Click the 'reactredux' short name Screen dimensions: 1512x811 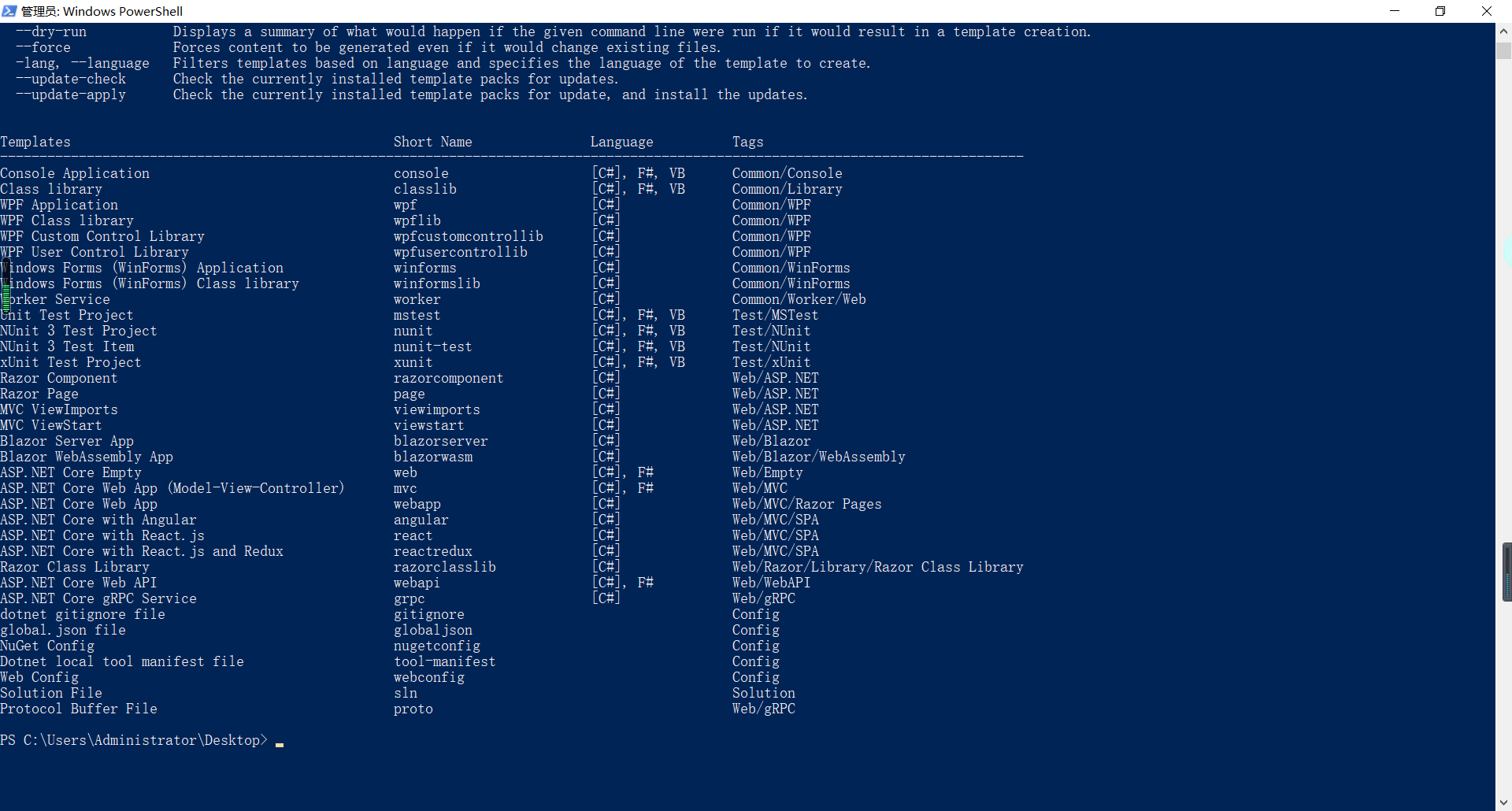click(433, 551)
